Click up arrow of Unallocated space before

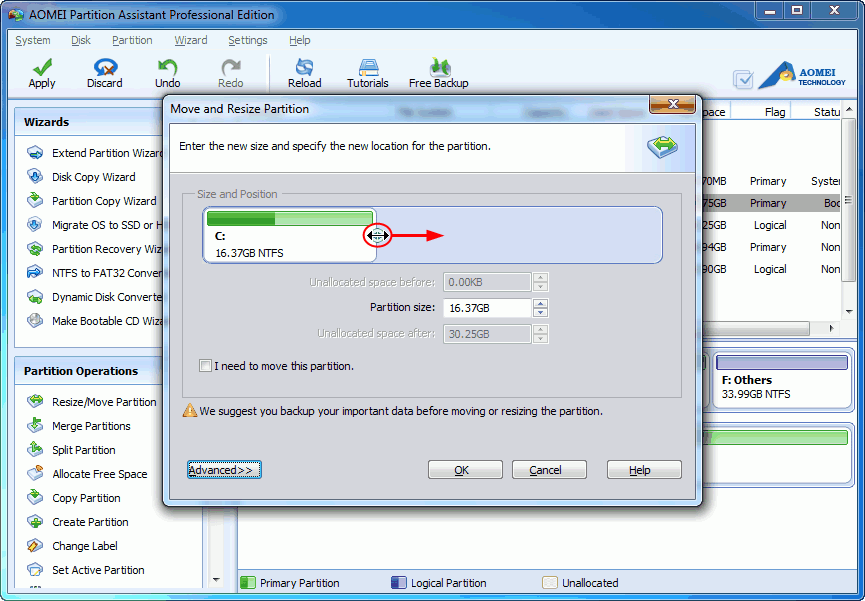pyautogui.click(x=541, y=277)
